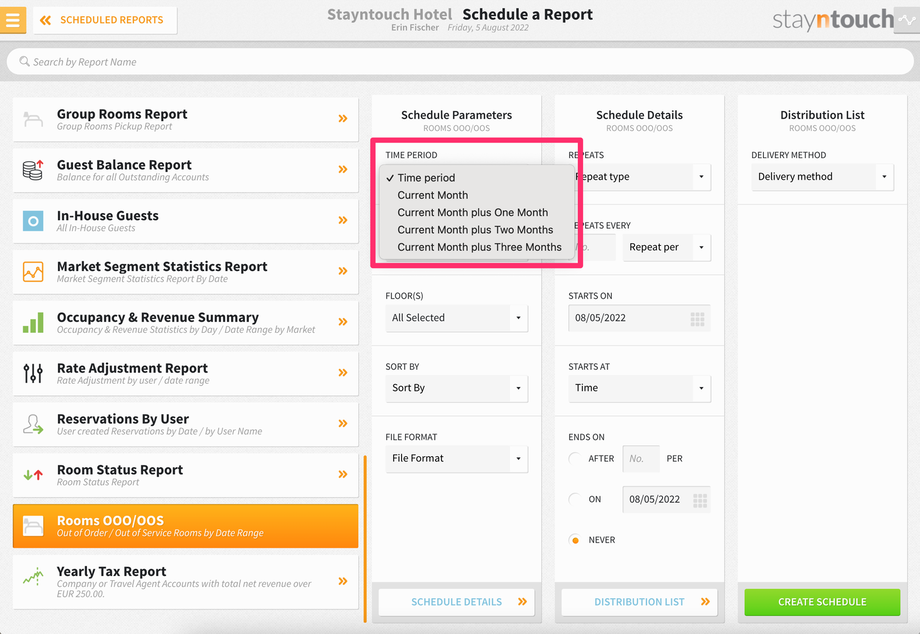The image size is (920, 634).
Task: Expand Room Status Report chevron
Action: click(x=343, y=474)
